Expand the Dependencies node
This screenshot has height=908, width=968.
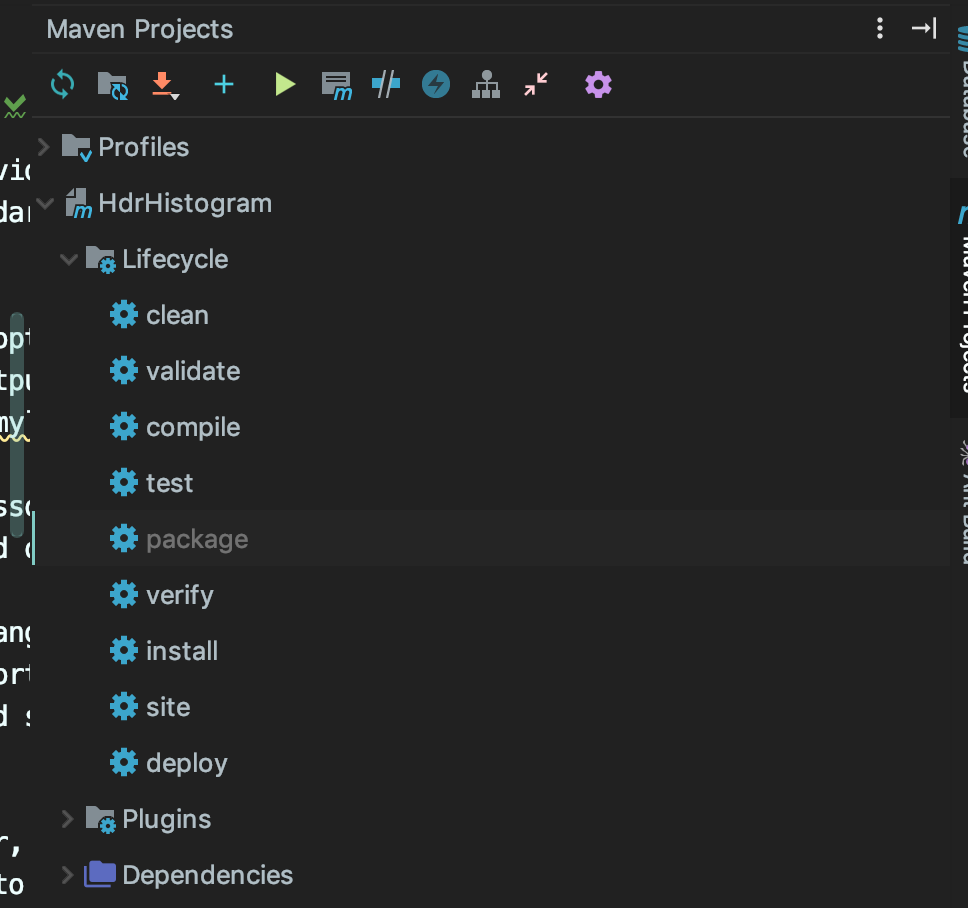67,875
